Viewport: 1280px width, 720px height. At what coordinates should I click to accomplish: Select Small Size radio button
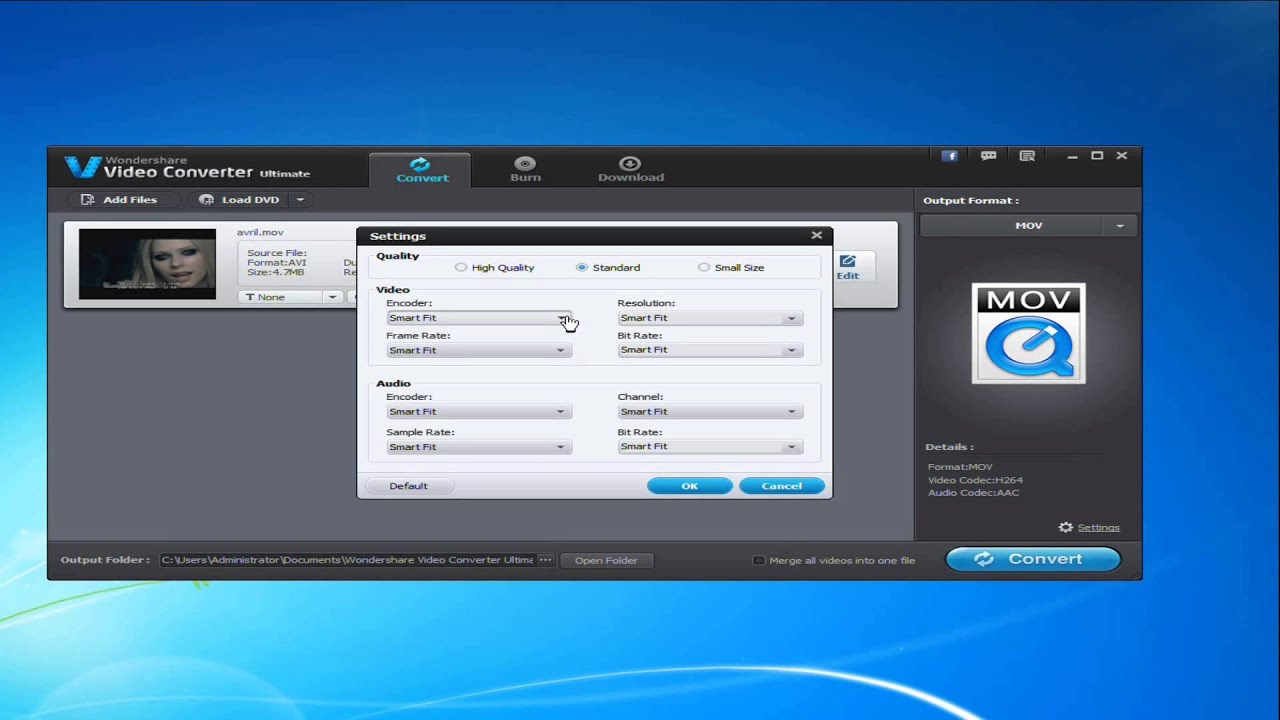(704, 268)
